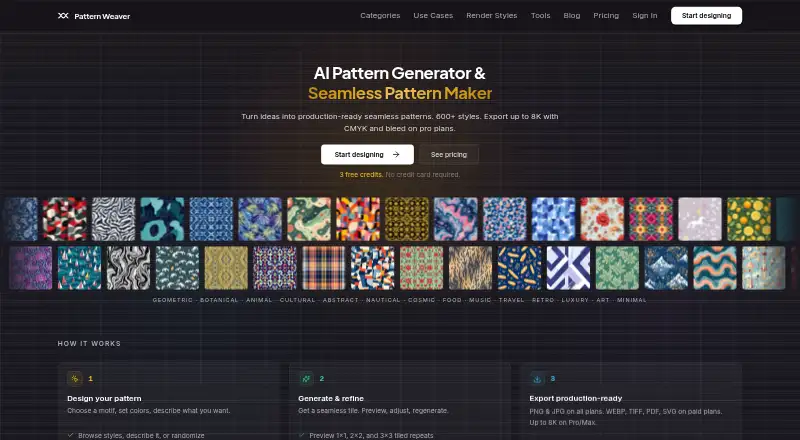The height and width of the screenshot is (440, 800).
Task: Open the Tools menu
Action: (540, 16)
